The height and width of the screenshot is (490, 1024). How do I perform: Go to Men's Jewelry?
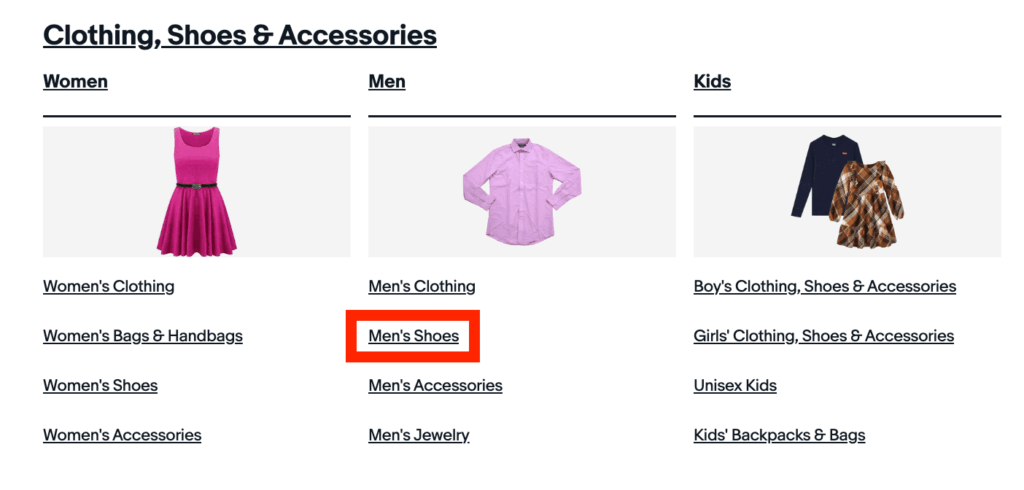coord(418,435)
